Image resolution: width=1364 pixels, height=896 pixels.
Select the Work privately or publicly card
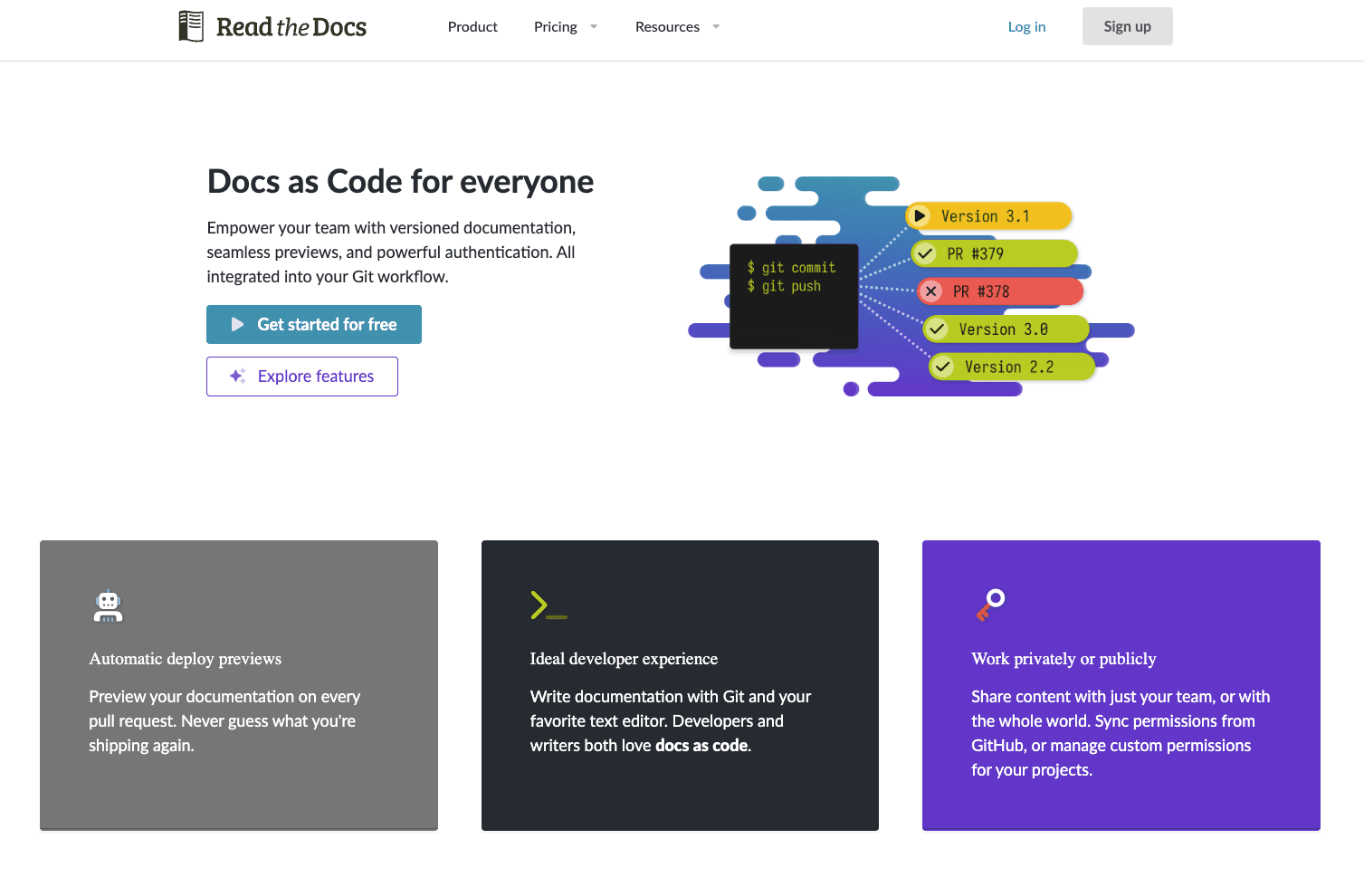(1121, 685)
